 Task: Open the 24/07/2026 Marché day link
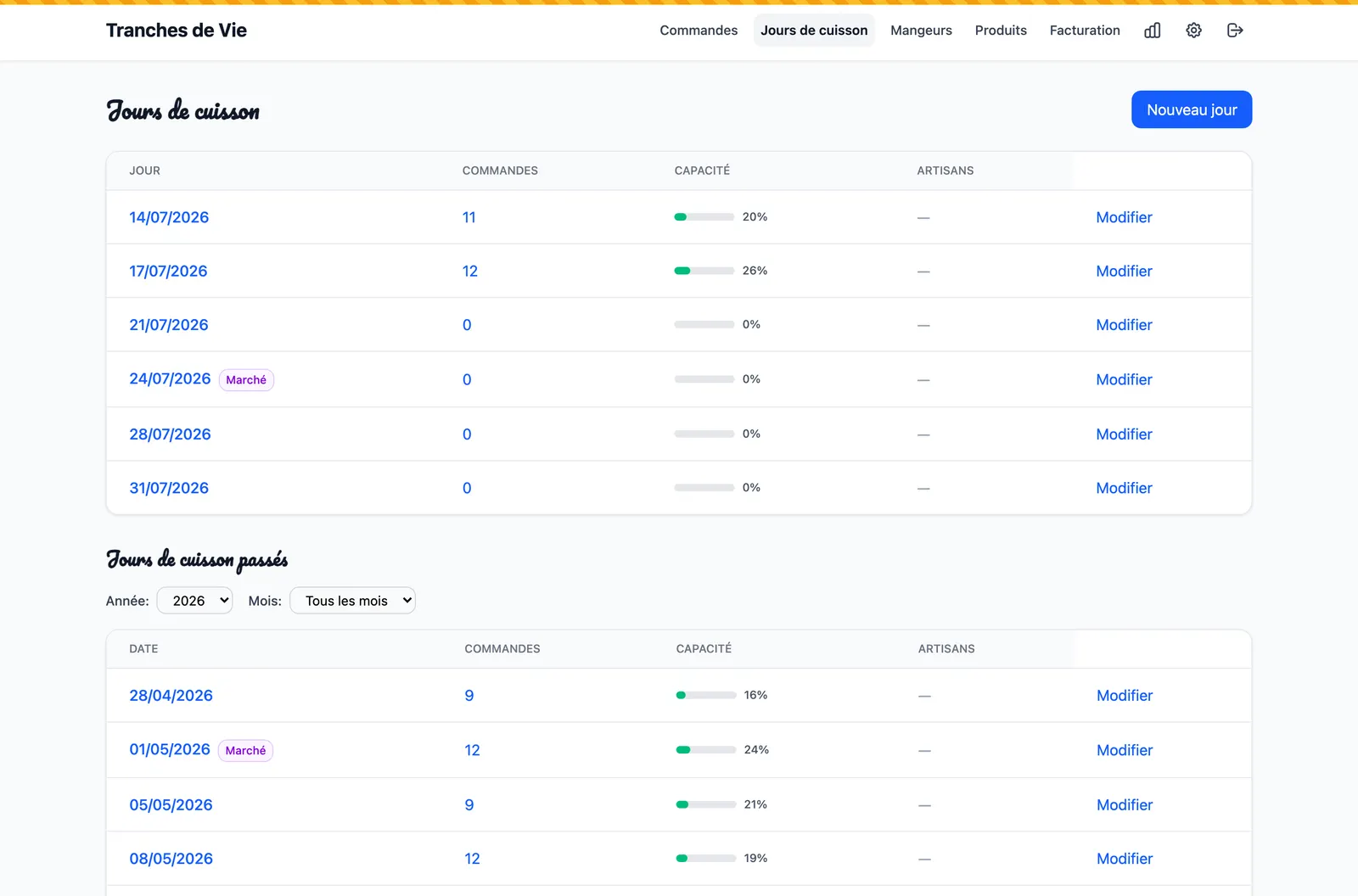(170, 378)
